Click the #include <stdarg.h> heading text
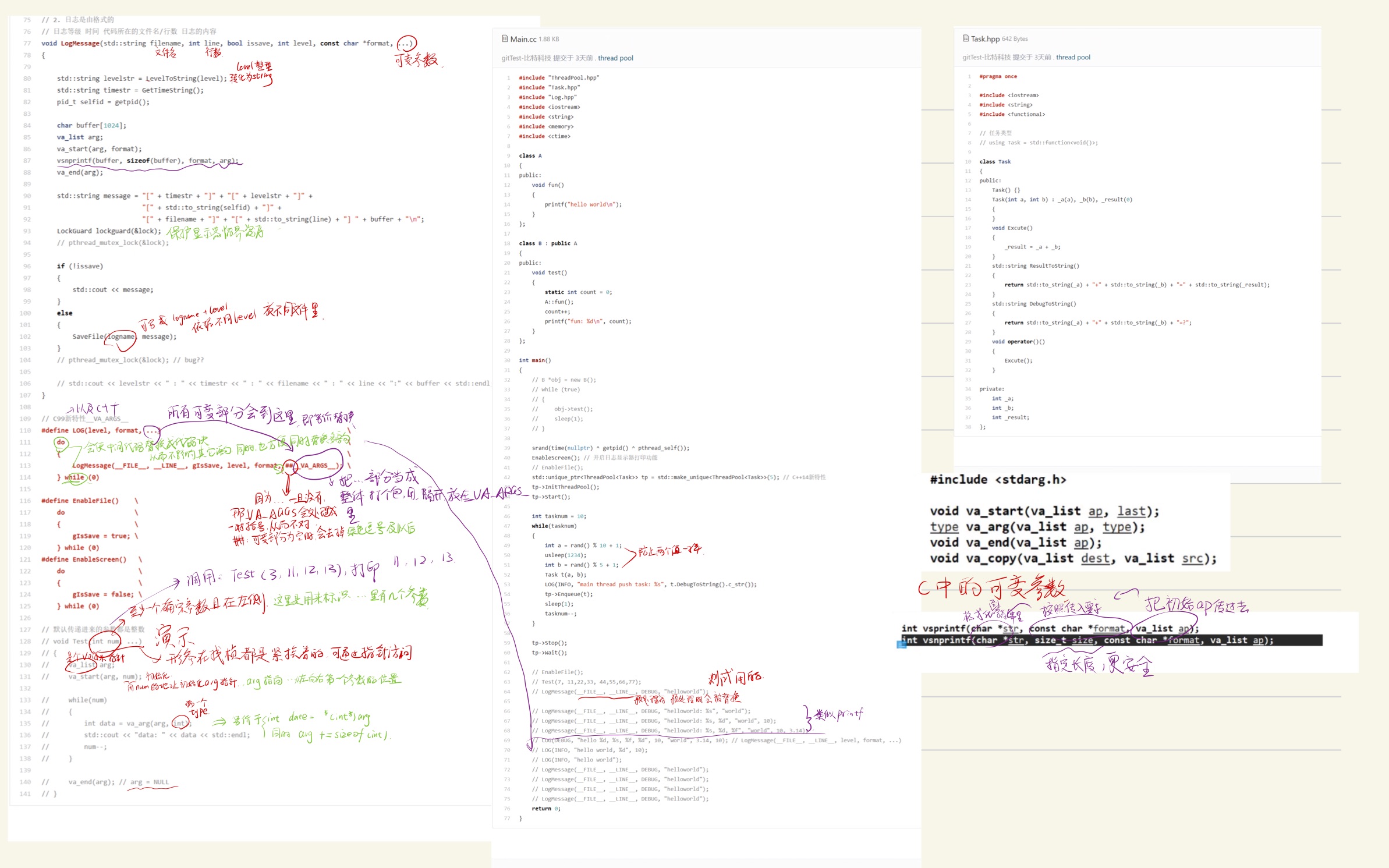Image resolution: width=1389 pixels, height=868 pixels. [998, 480]
